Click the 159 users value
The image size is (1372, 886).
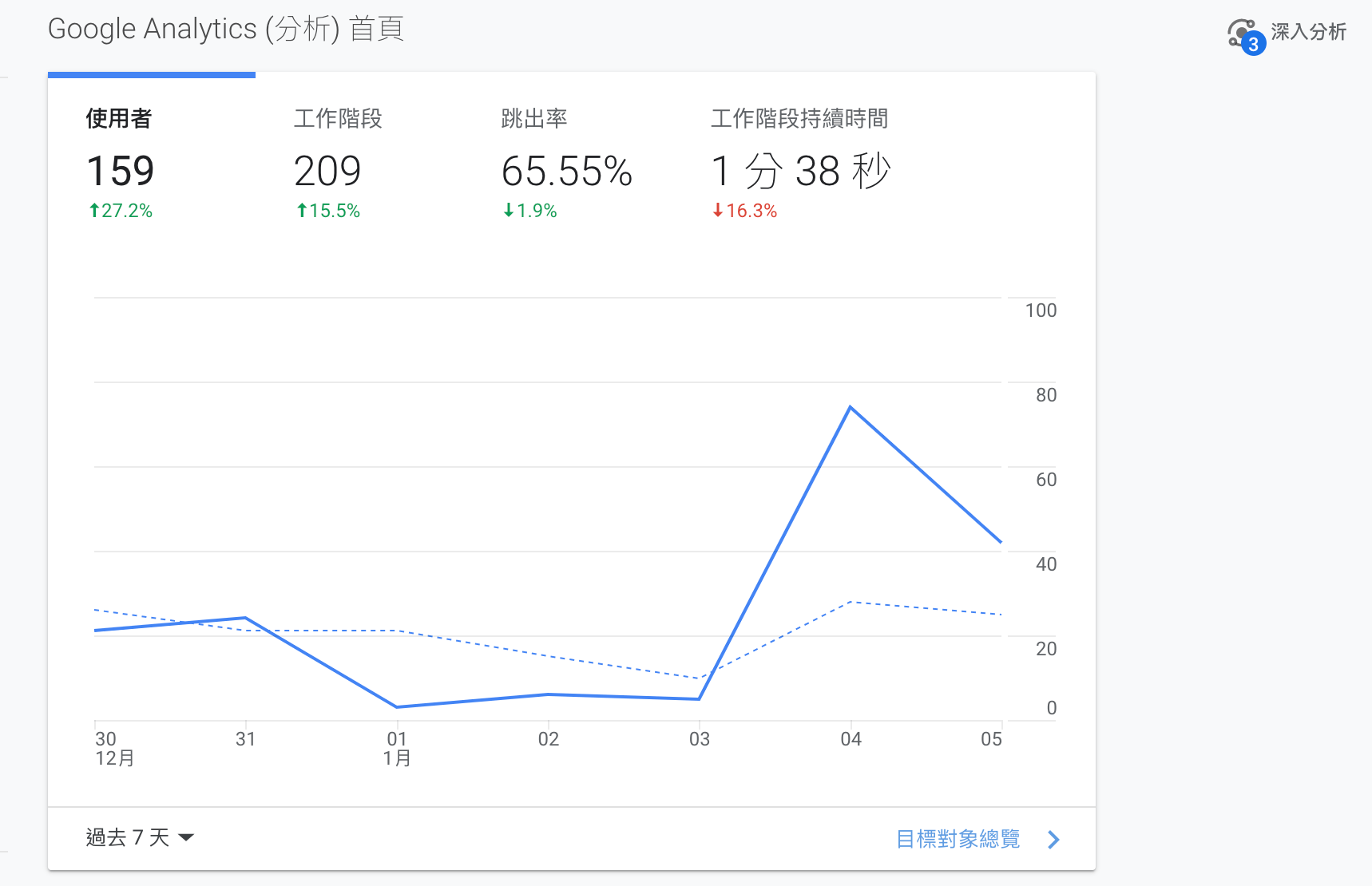(121, 171)
